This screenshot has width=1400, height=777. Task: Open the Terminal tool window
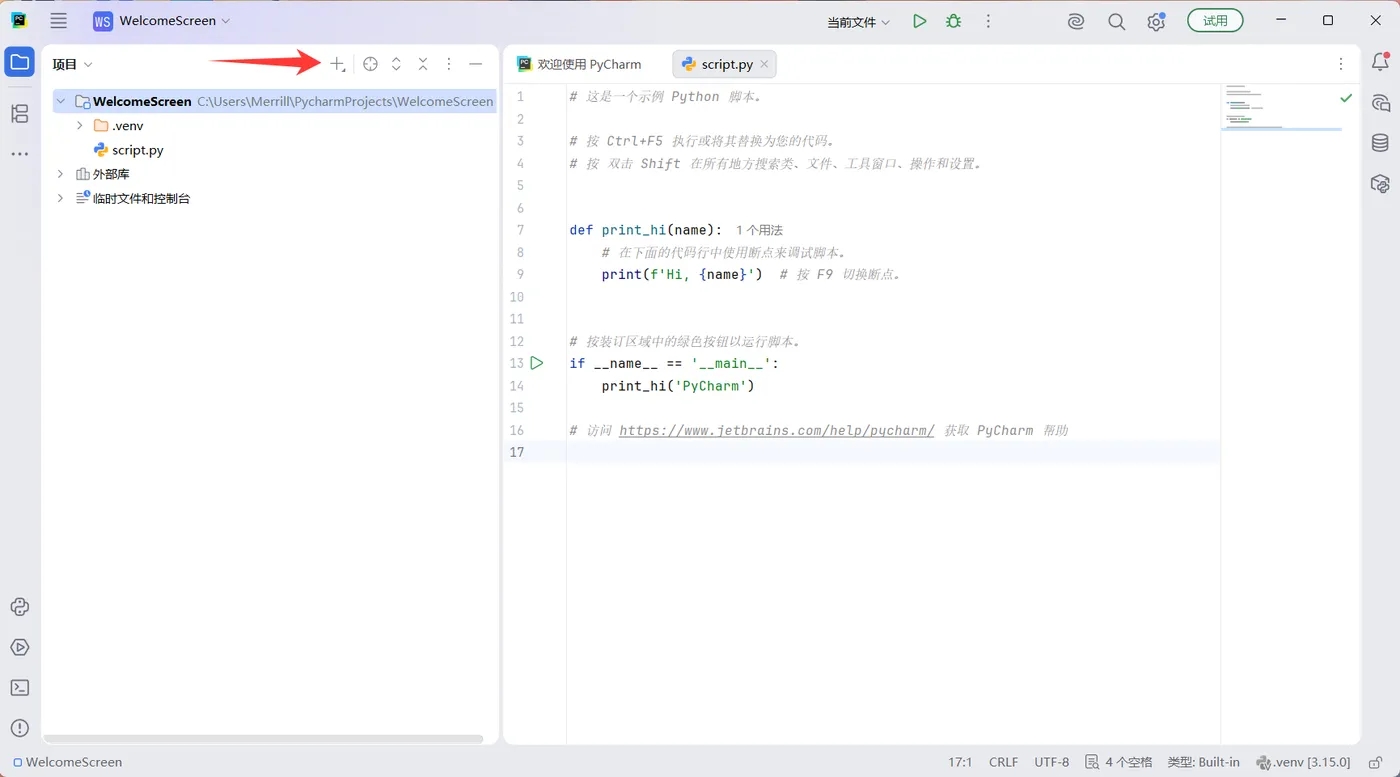point(20,688)
